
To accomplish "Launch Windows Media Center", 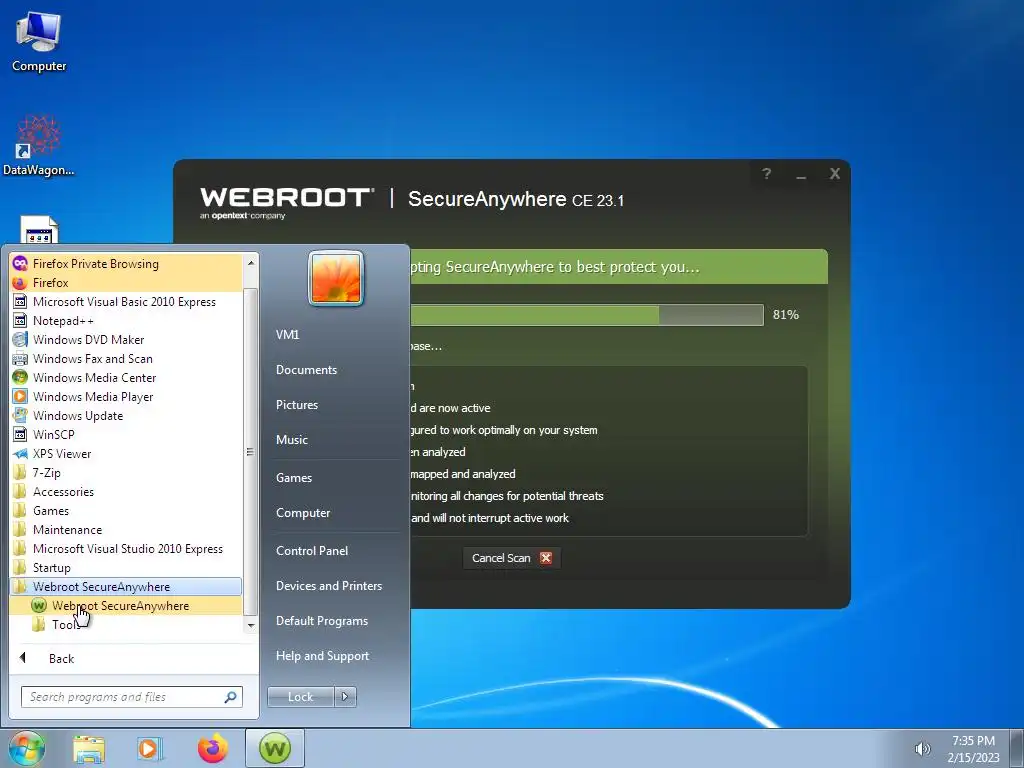I will click(x=125, y=377).
